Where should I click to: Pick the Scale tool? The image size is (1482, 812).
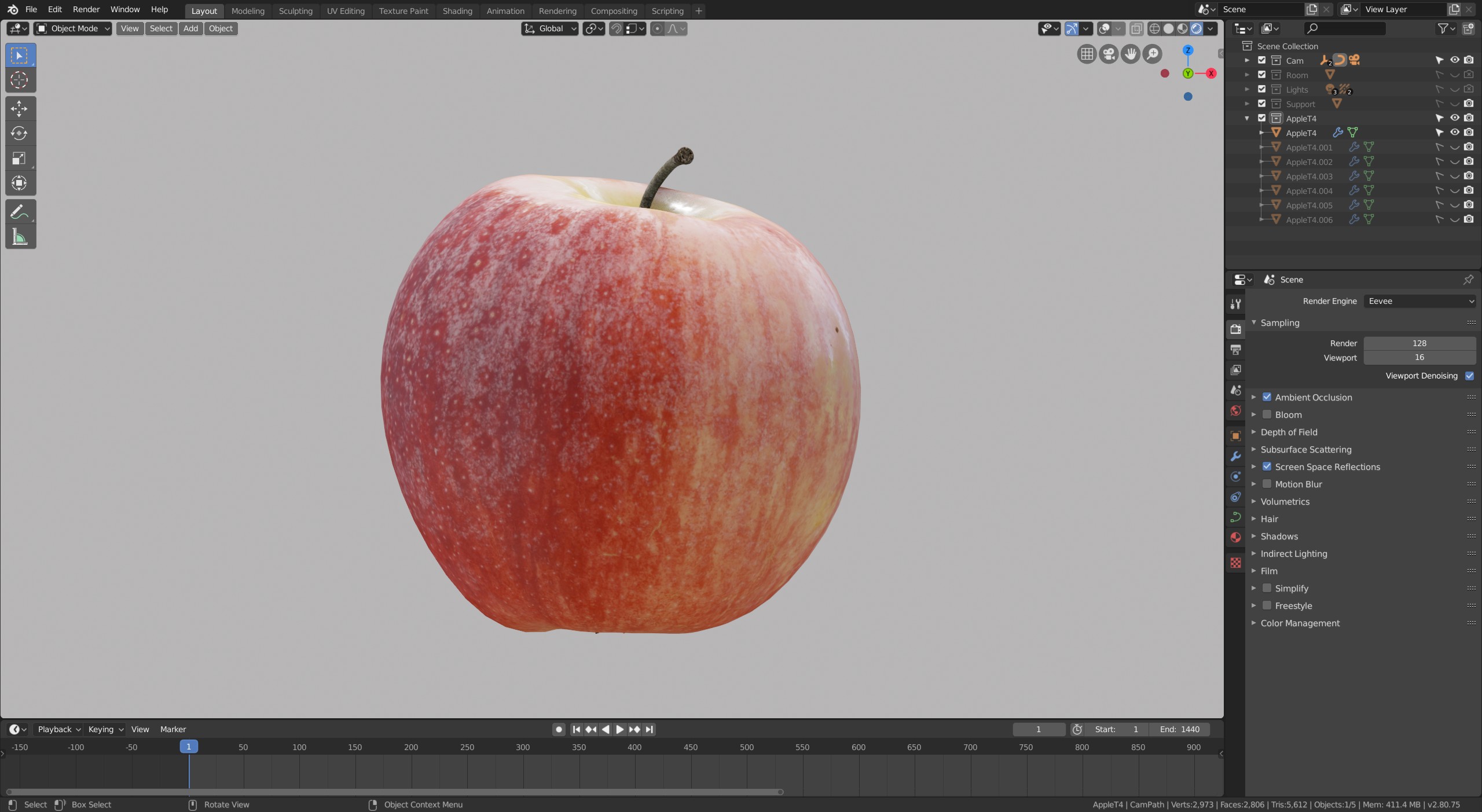click(20, 159)
